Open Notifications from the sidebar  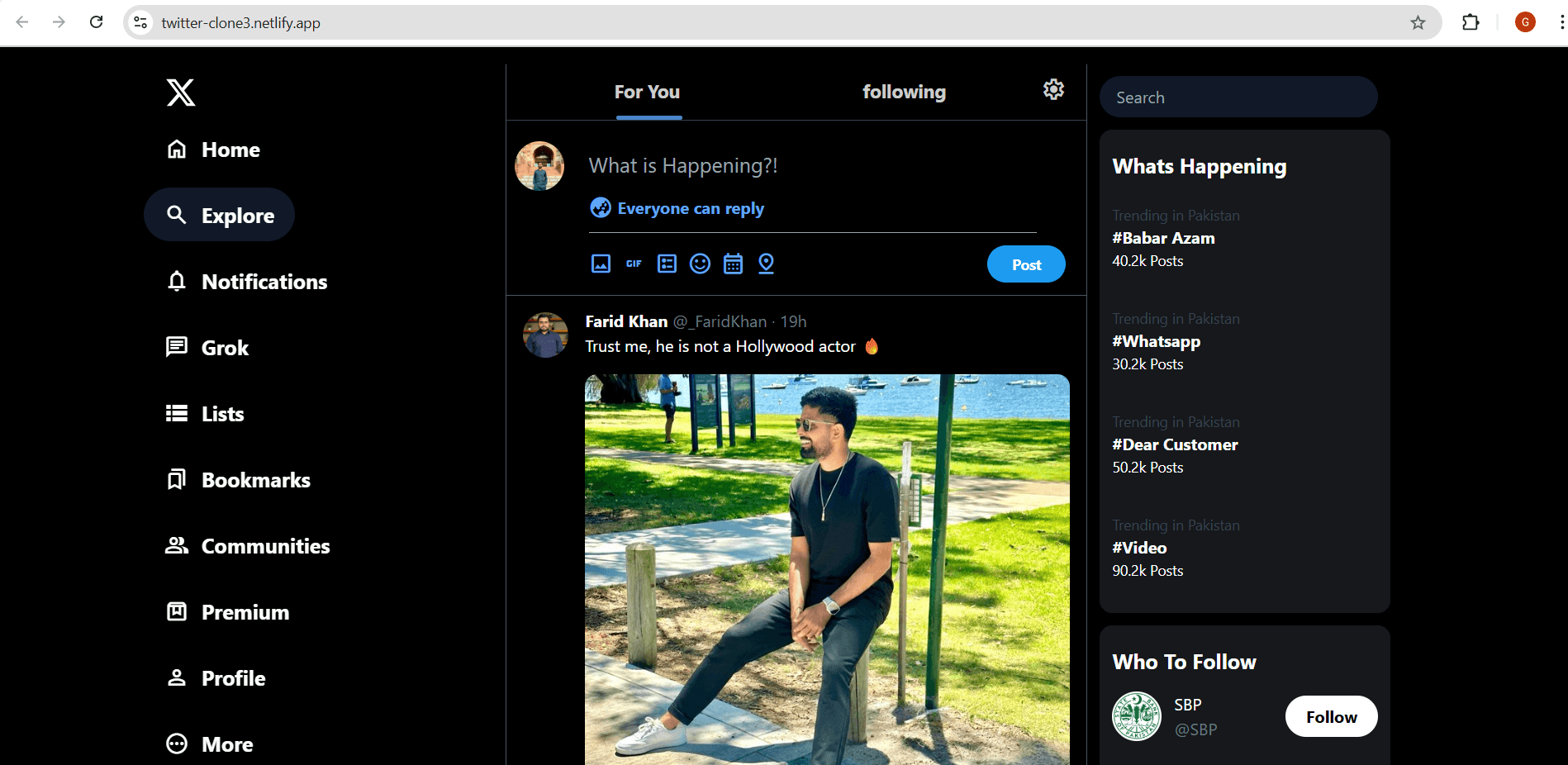[x=264, y=281]
